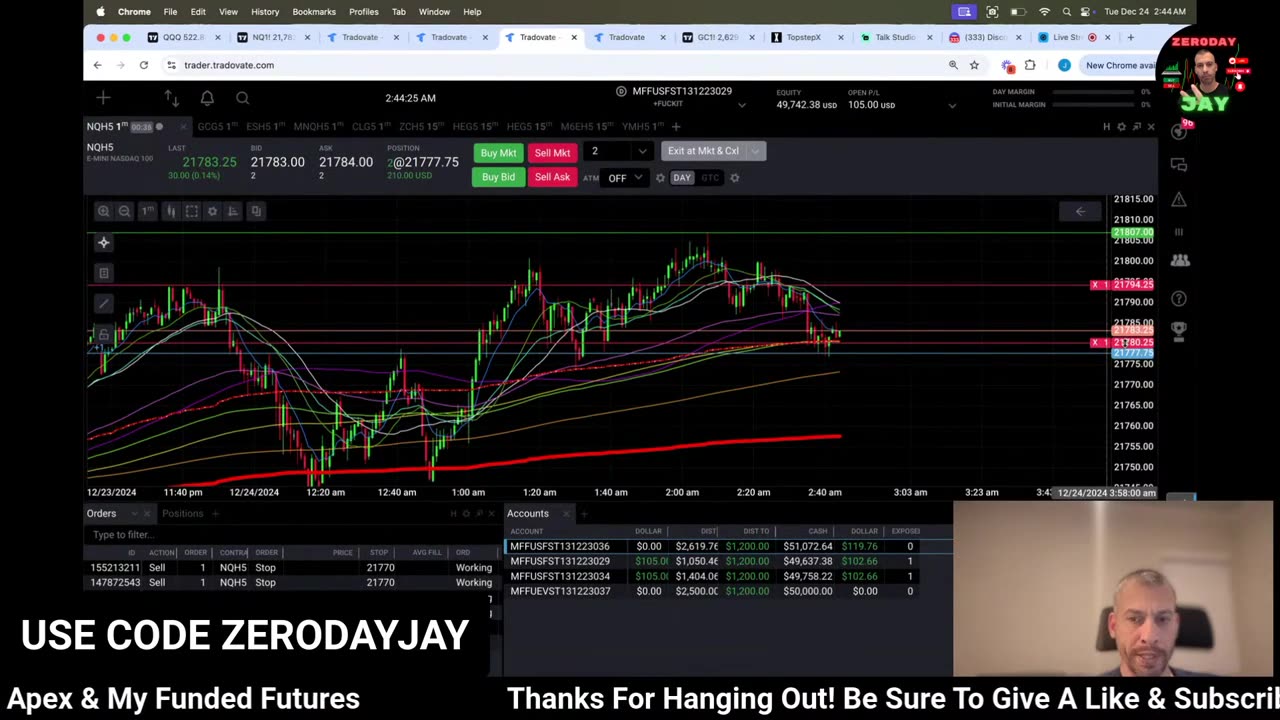Open chart module settings gear near H icon
The height and width of the screenshot is (720, 1280).
(1121, 127)
